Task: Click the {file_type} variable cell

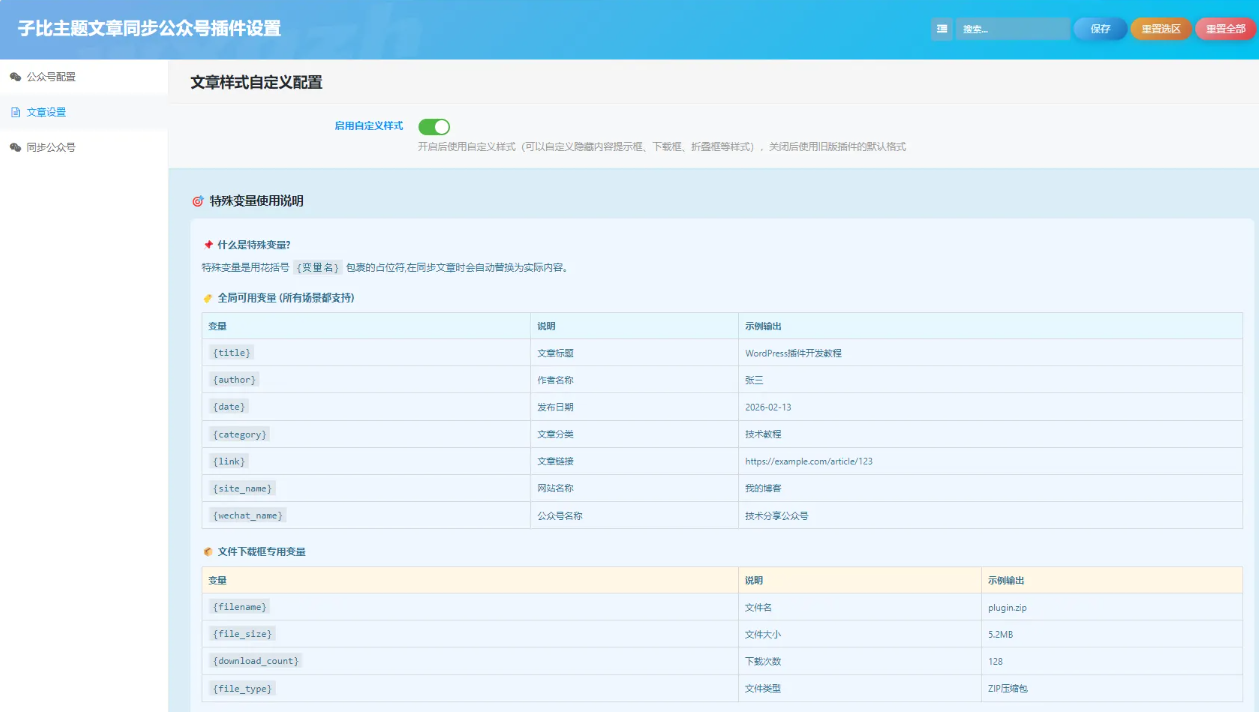Action: click(x=470, y=688)
